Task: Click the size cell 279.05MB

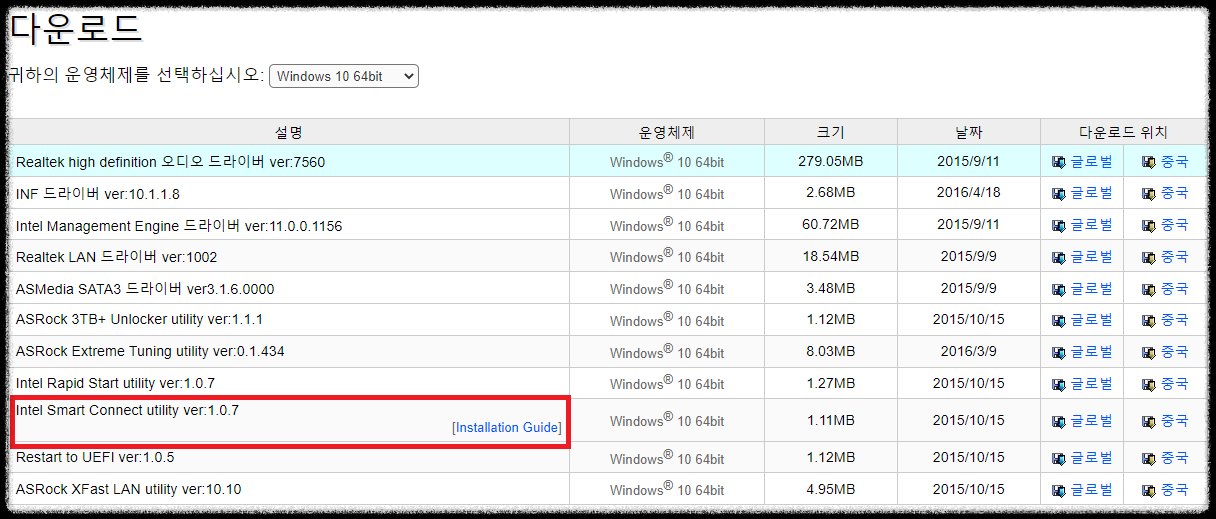Action: click(831, 161)
